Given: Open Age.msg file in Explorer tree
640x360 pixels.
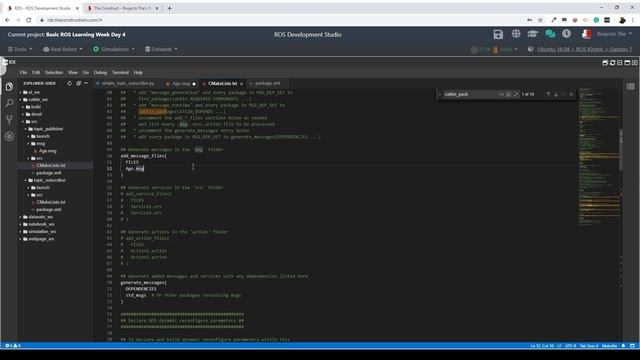Looking at the screenshot, I should (x=48, y=151).
